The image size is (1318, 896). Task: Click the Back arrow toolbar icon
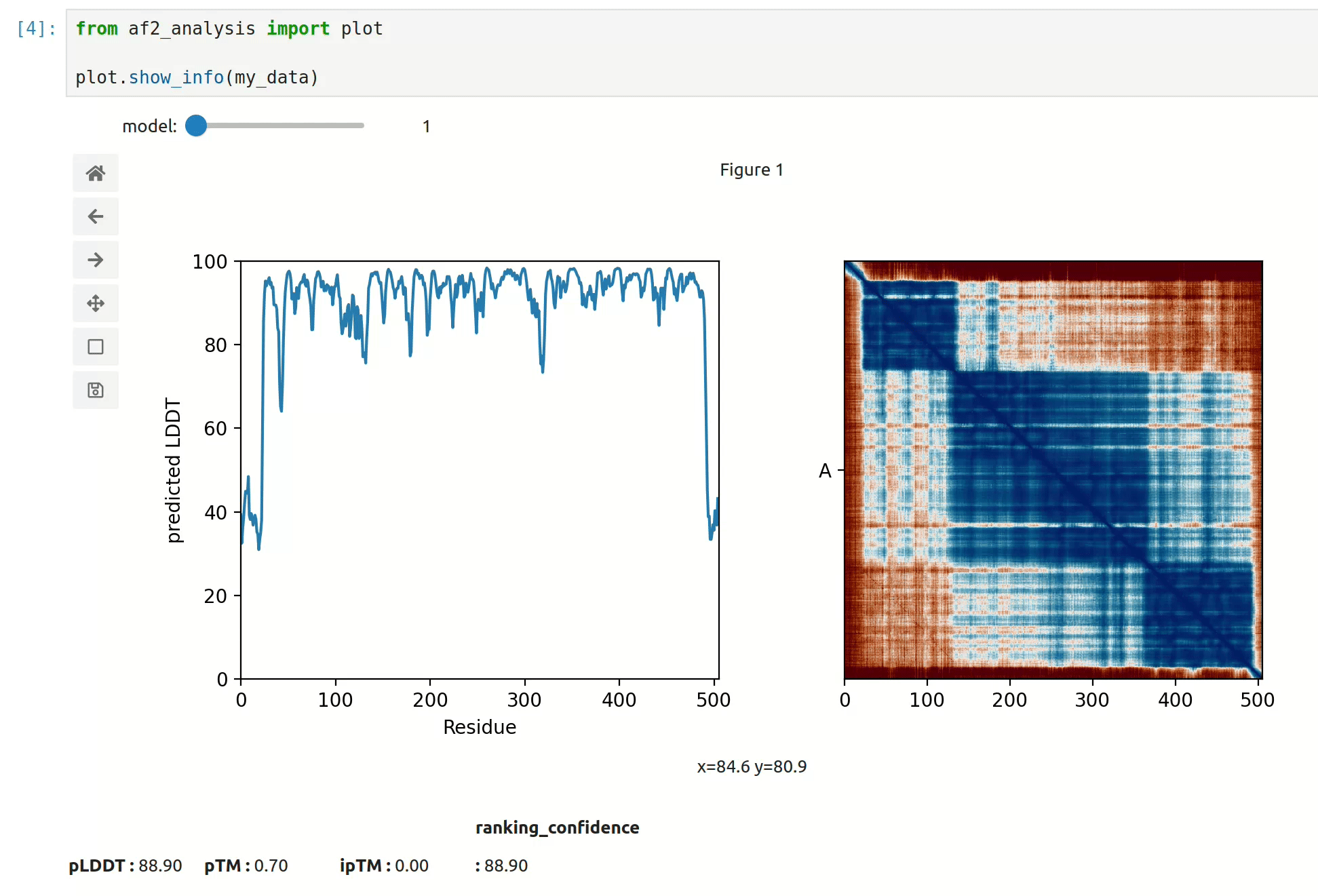[96, 216]
